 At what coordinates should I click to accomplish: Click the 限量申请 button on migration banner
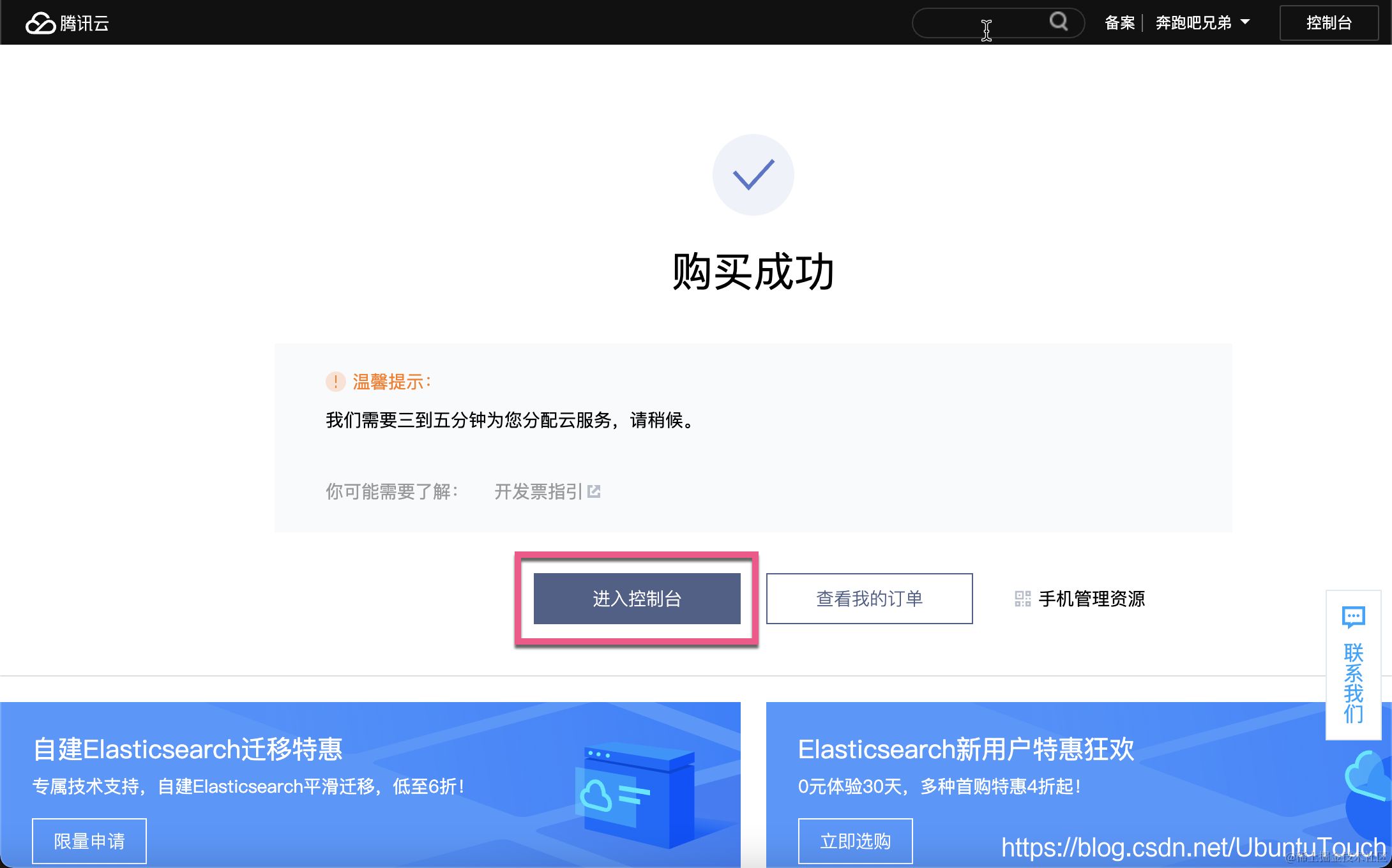coord(89,841)
